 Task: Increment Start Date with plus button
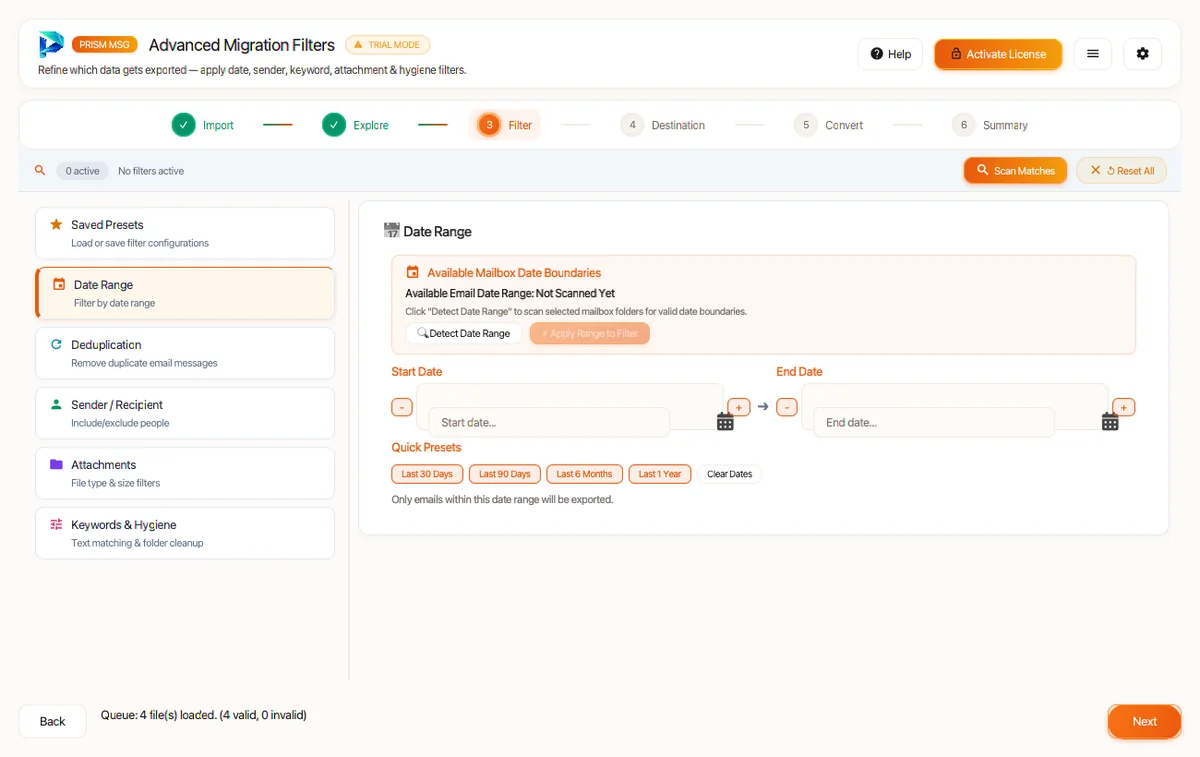pyautogui.click(x=739, y=407)
